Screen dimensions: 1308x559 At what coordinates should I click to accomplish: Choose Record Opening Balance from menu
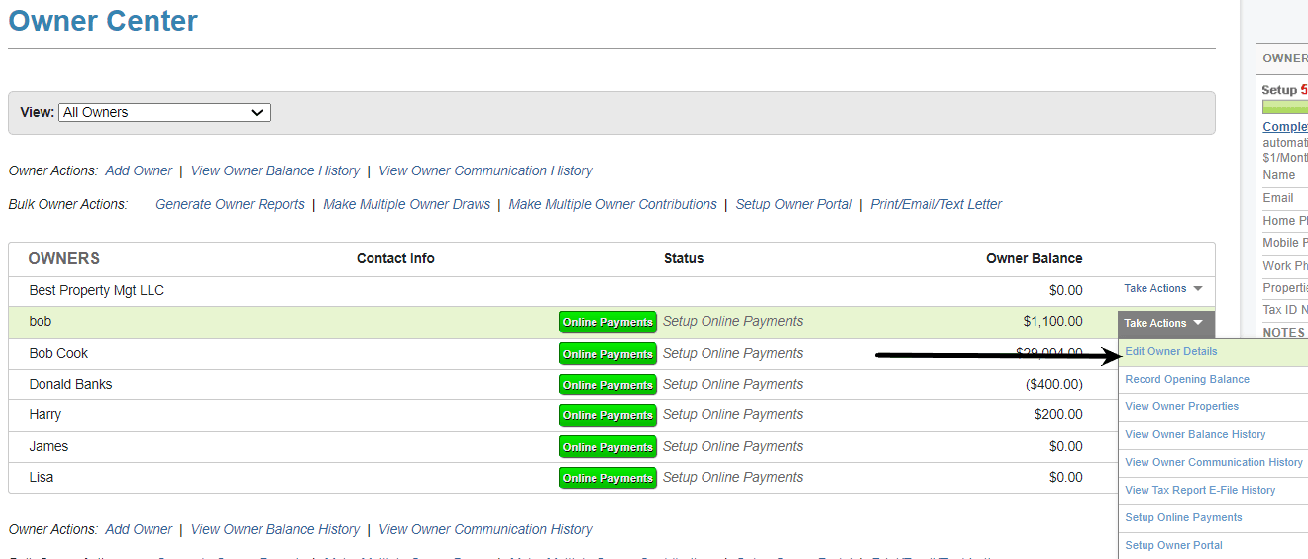[1187, 379]
